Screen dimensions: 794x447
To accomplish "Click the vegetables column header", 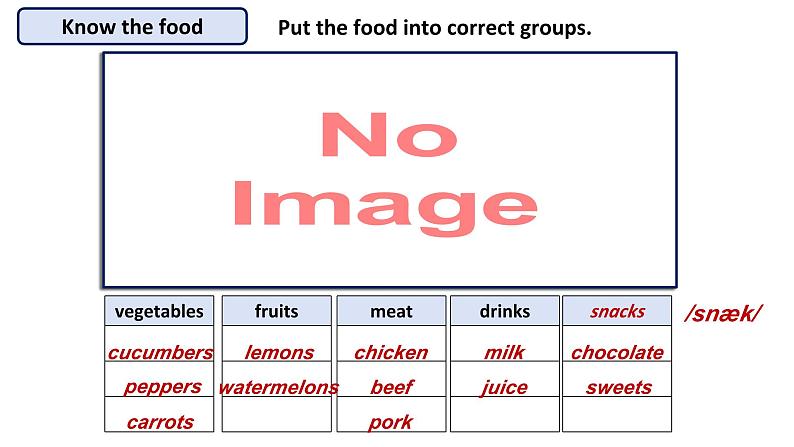I will [x=159, y=311].
